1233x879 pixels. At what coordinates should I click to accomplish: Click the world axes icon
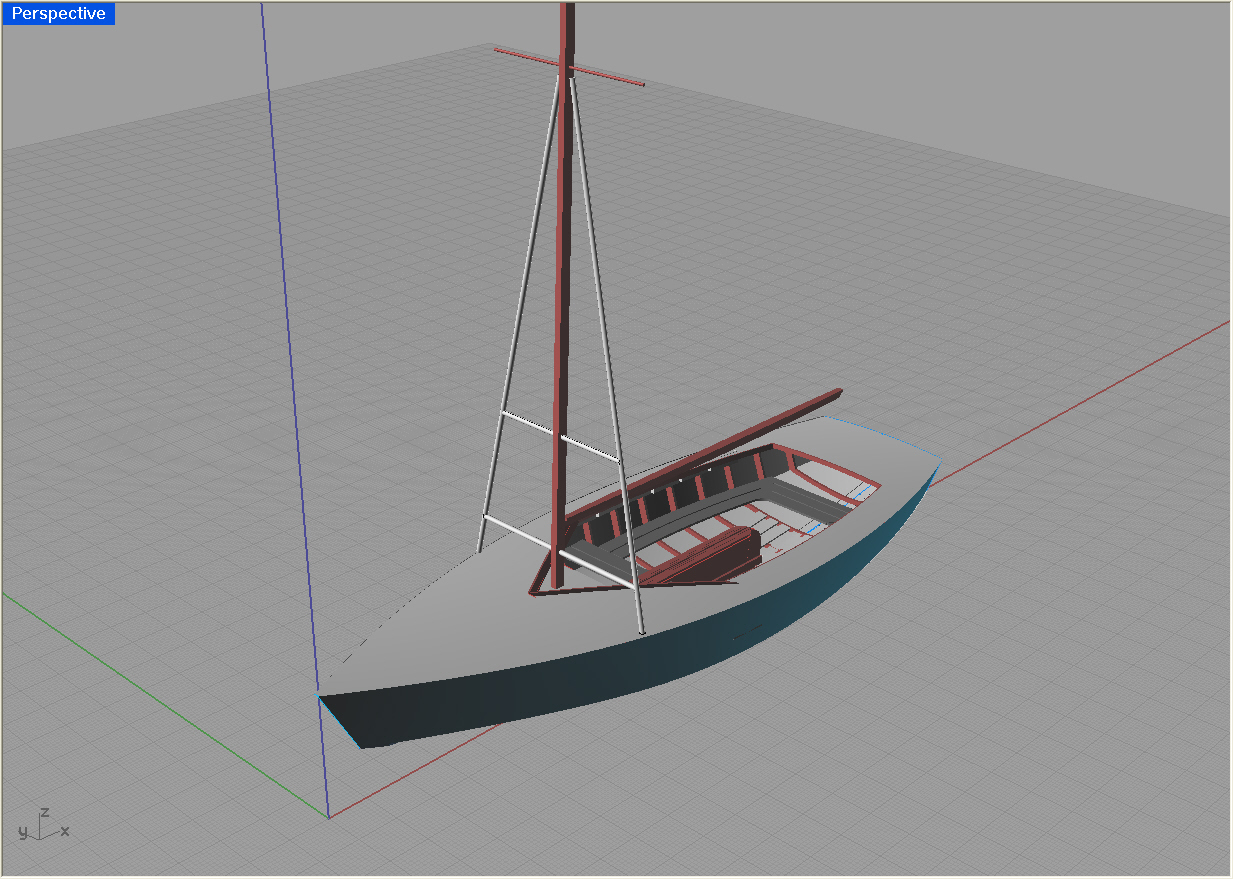click(x=44, y=824)
